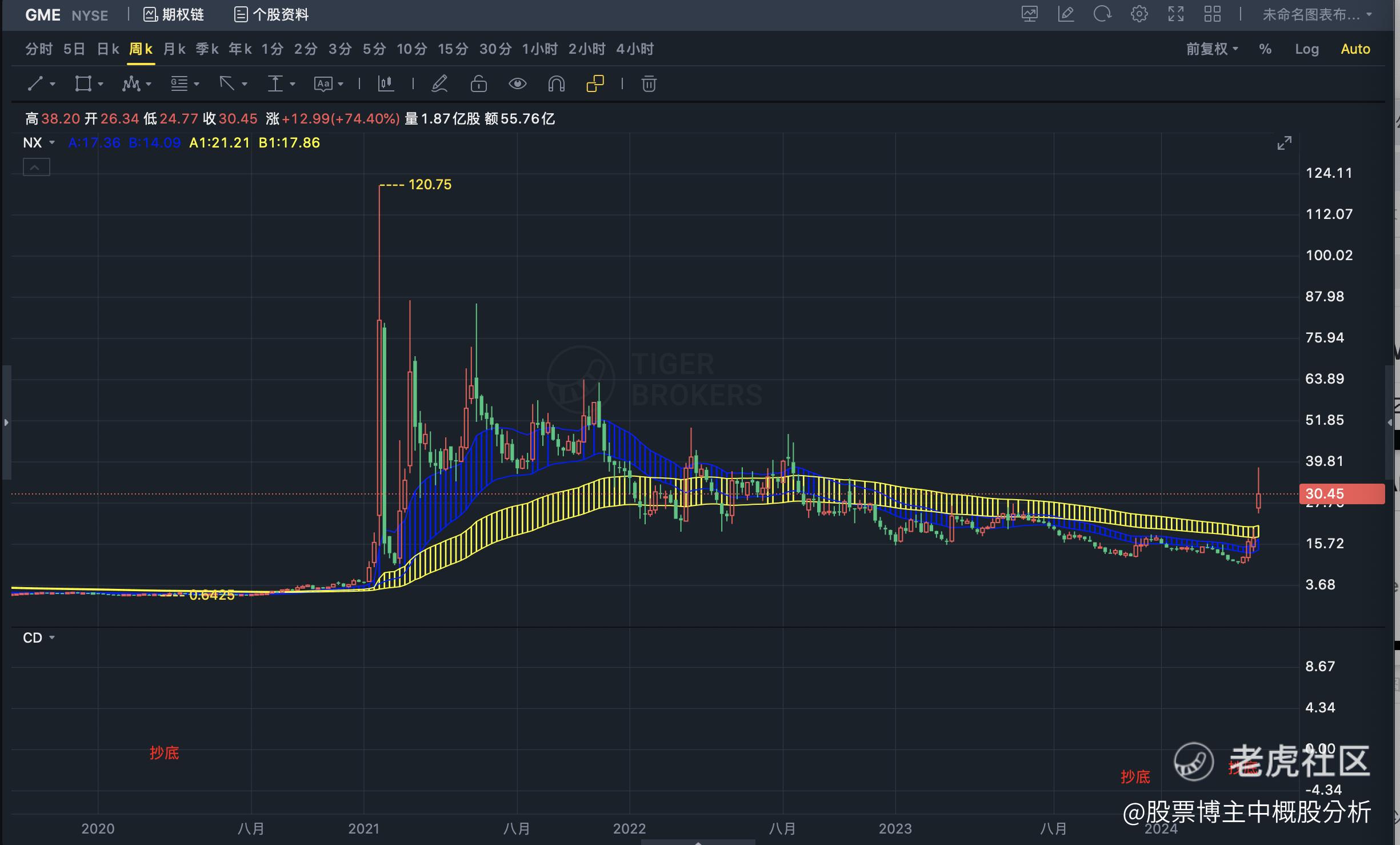Switch to 日k daily chart tab
The width and height of the screenshot is (1400, 845).
107,49
